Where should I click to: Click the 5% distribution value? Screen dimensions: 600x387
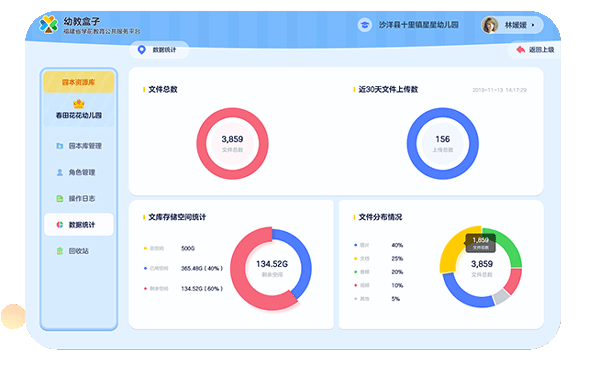396,299
